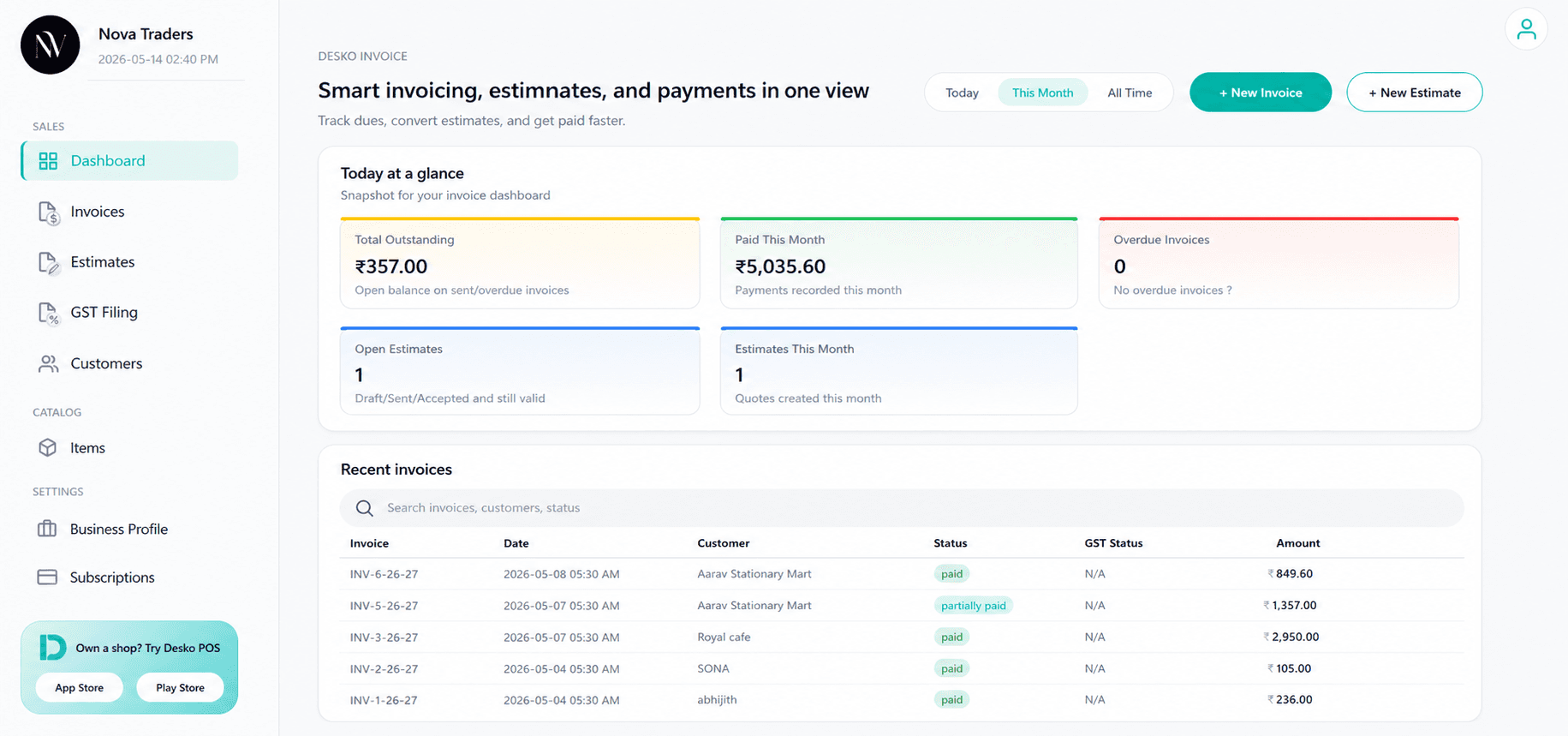The height and width of the screenshot is (736, 1568).
Task: Click the Customer column header
Action: tap(724, 543)
